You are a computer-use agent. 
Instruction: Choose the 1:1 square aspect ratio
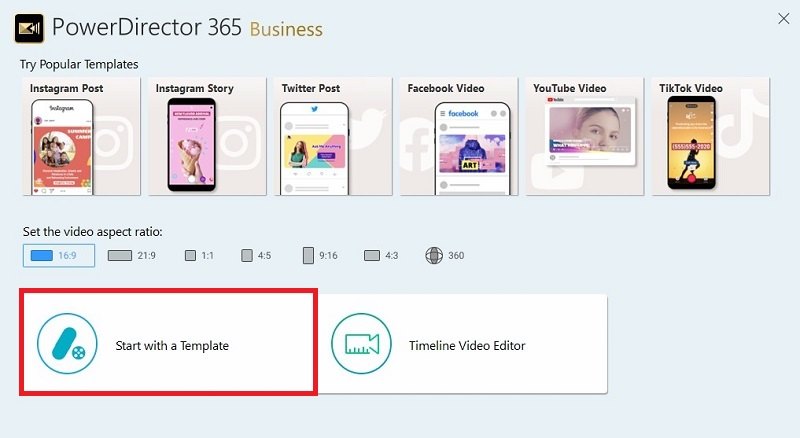tap(199, 255)
